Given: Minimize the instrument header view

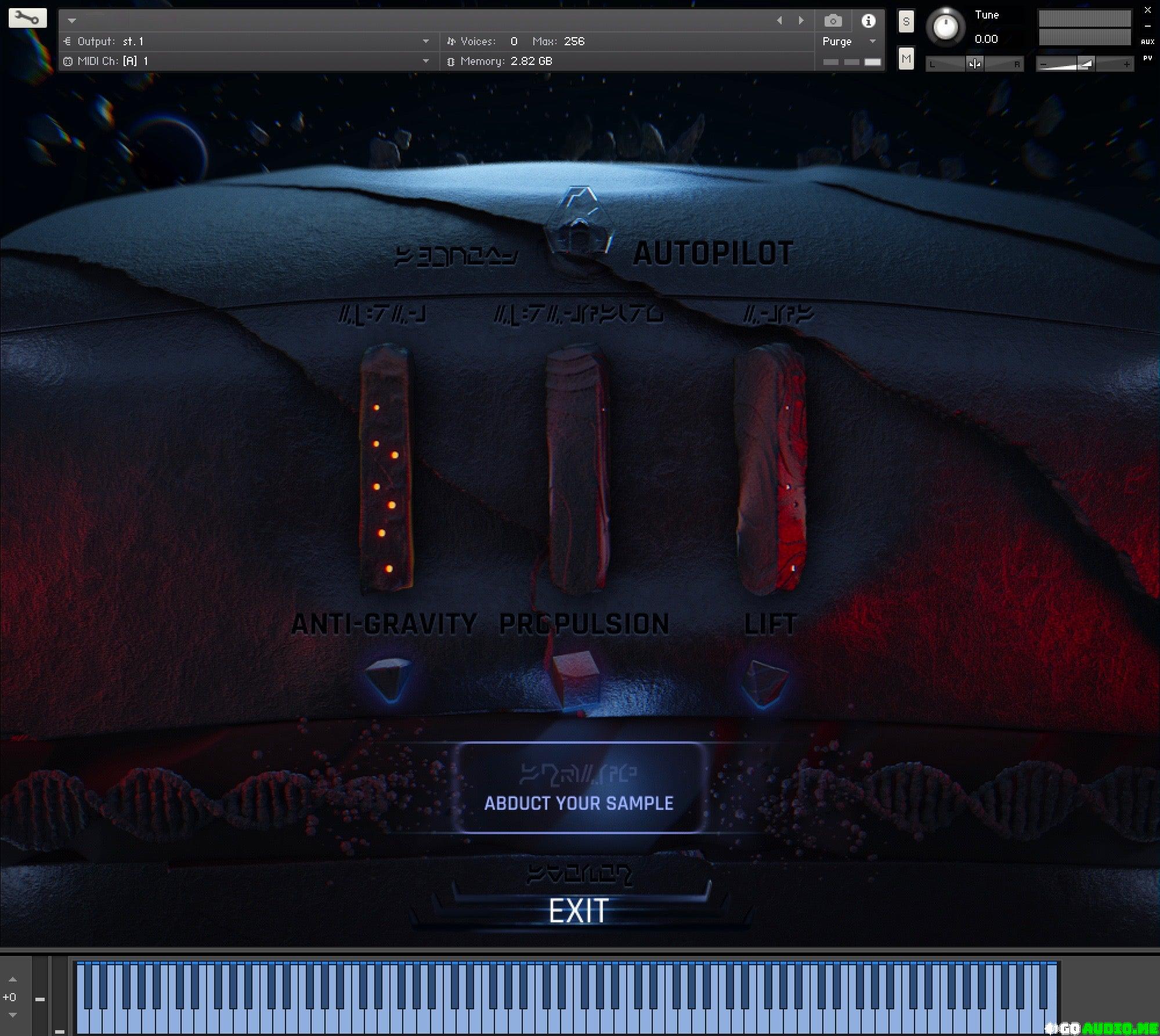Looking at the screenshot, I should [1147, 26].
